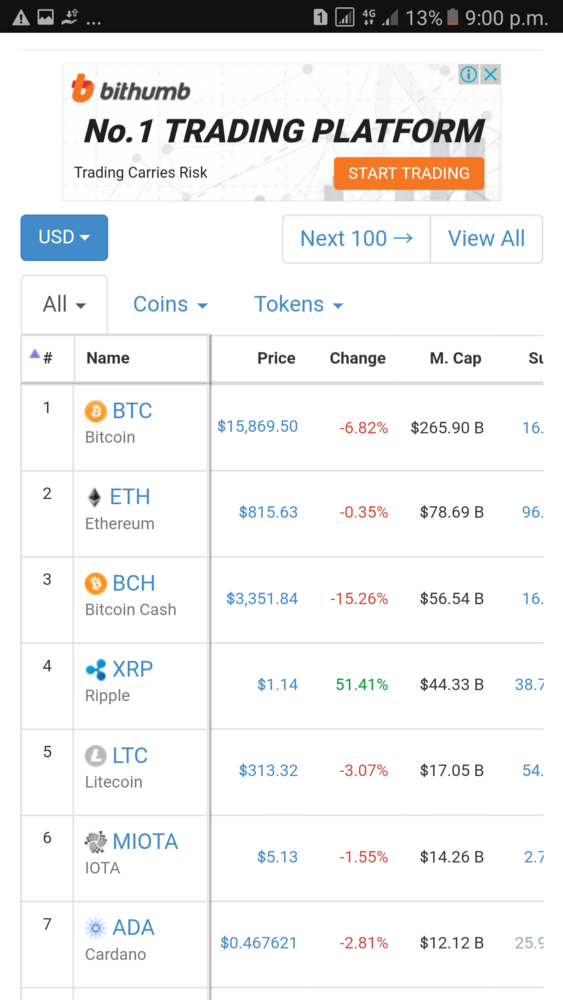Screen dimensions: 563x1000
Task: Click the ad info icon
Action: pos(469,75)
